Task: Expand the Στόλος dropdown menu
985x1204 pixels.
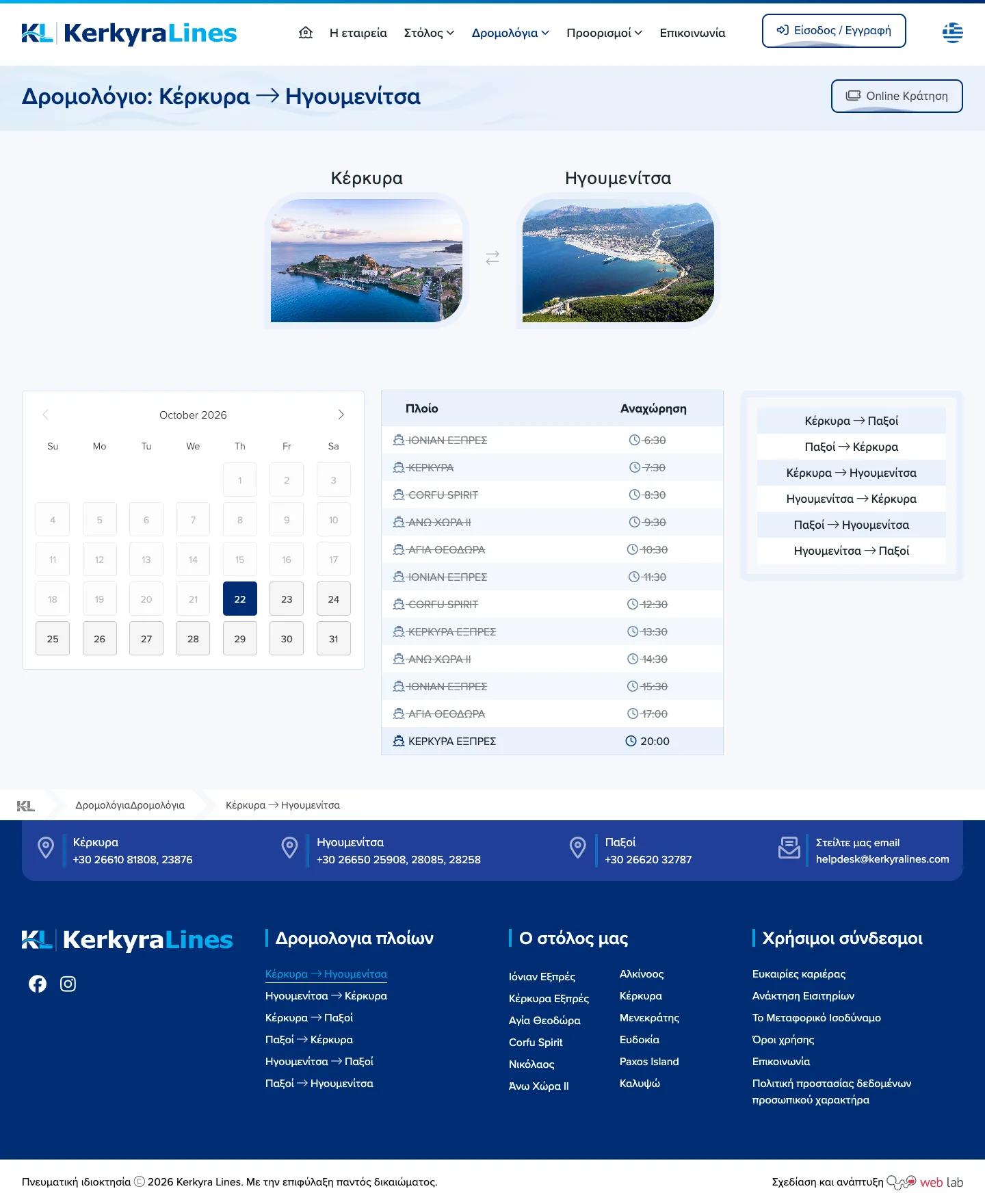Action: pos(429,33)
